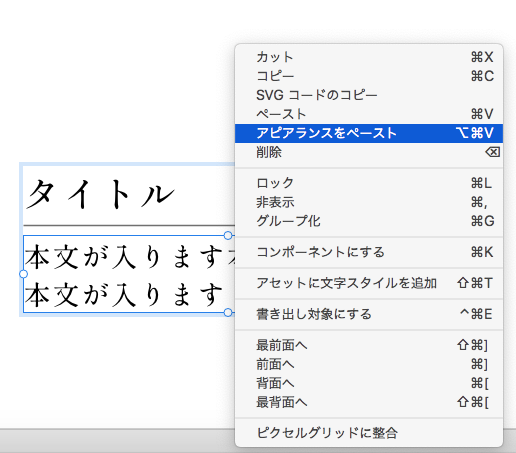Click 削除 menu entry
This screenshot has height=453, width=516.
[x=369, y=152]
